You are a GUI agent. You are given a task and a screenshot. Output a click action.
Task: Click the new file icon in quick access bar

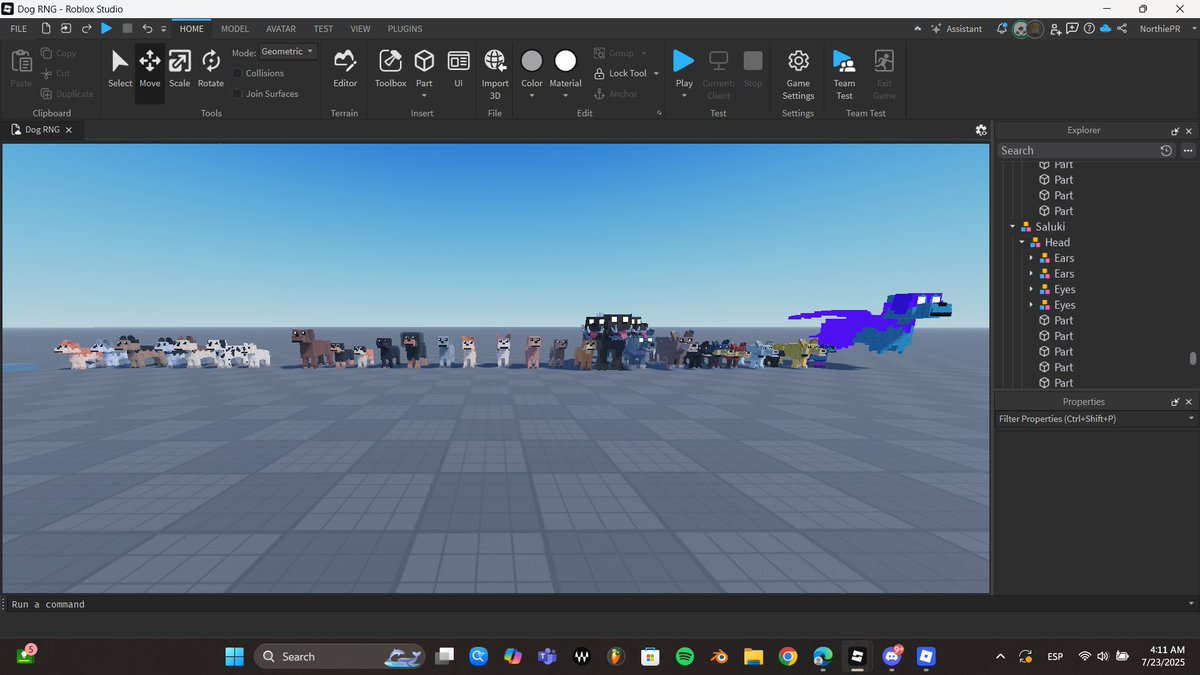click(x=46, y=29)
